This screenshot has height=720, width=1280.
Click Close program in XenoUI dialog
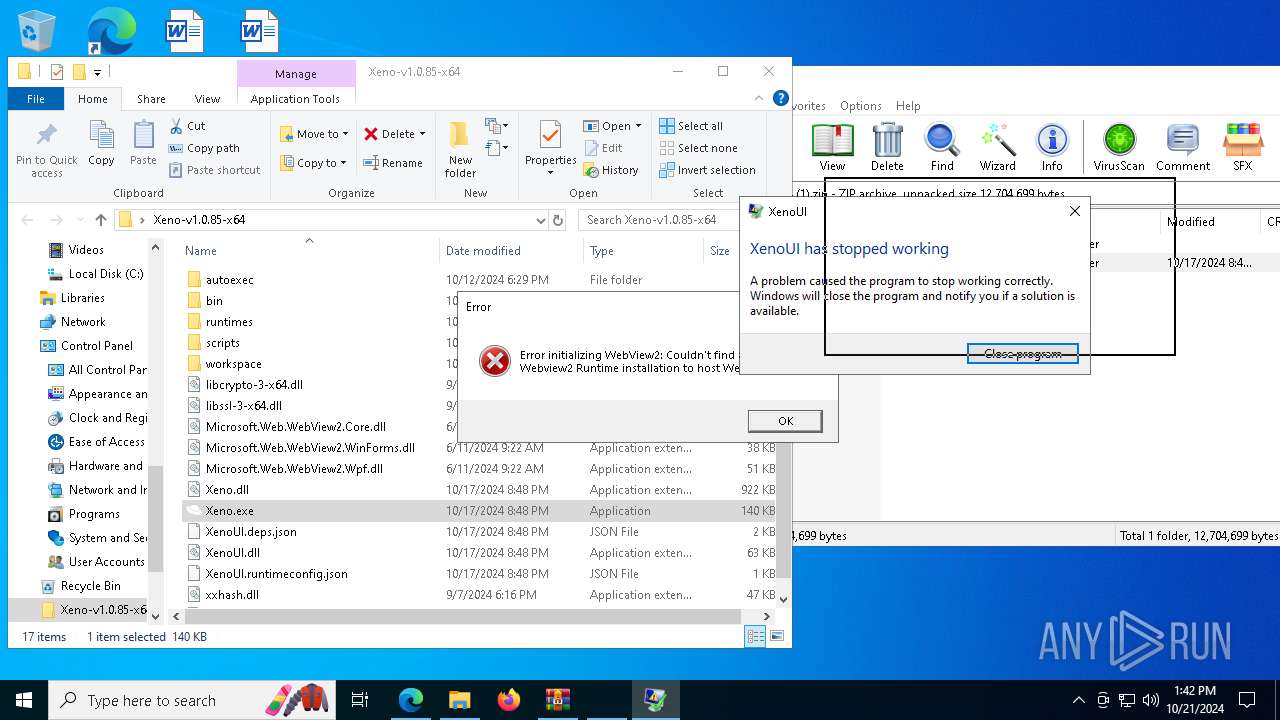coord(1022,354)
